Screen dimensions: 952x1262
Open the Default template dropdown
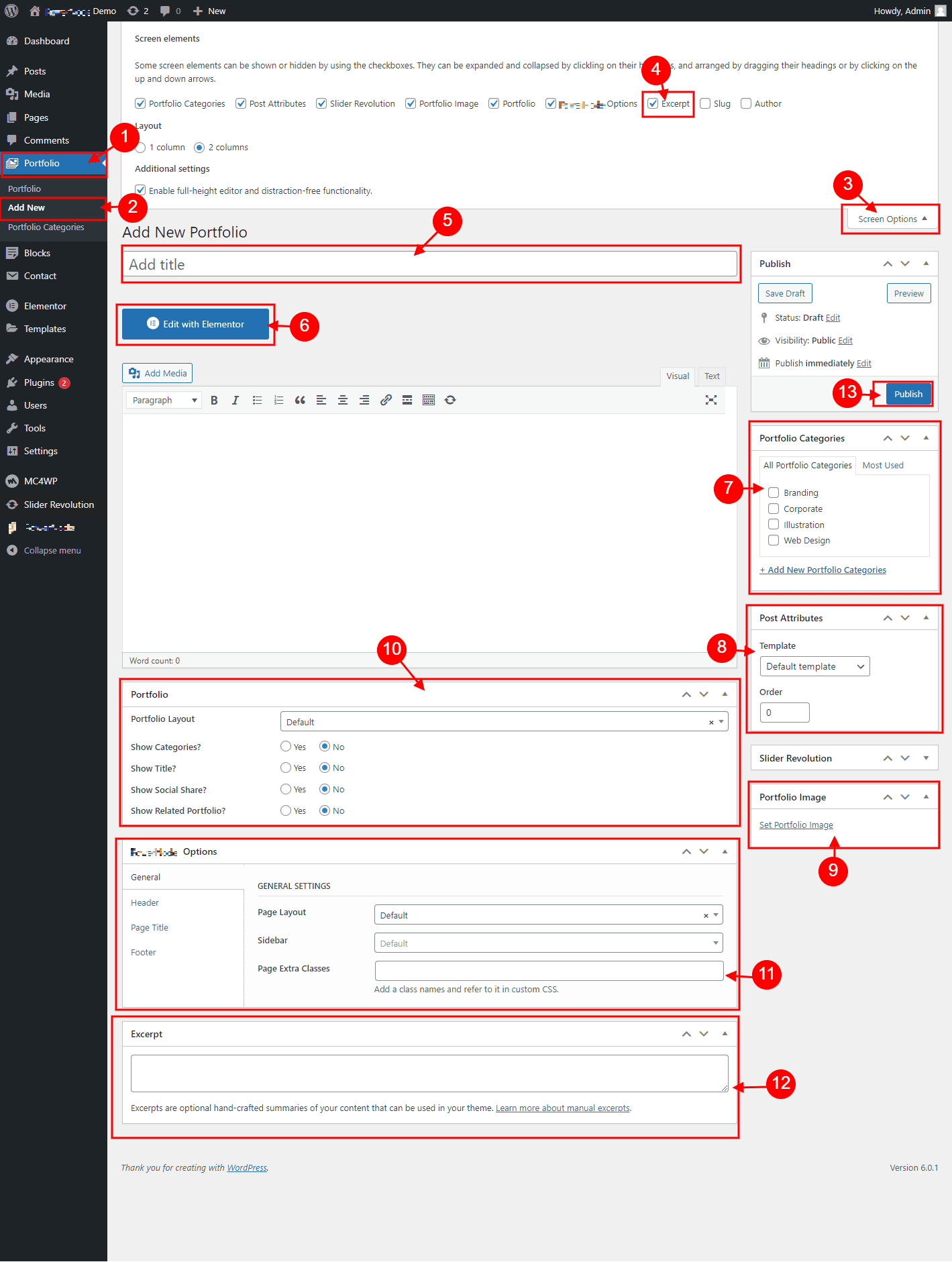tap(814, 666)
